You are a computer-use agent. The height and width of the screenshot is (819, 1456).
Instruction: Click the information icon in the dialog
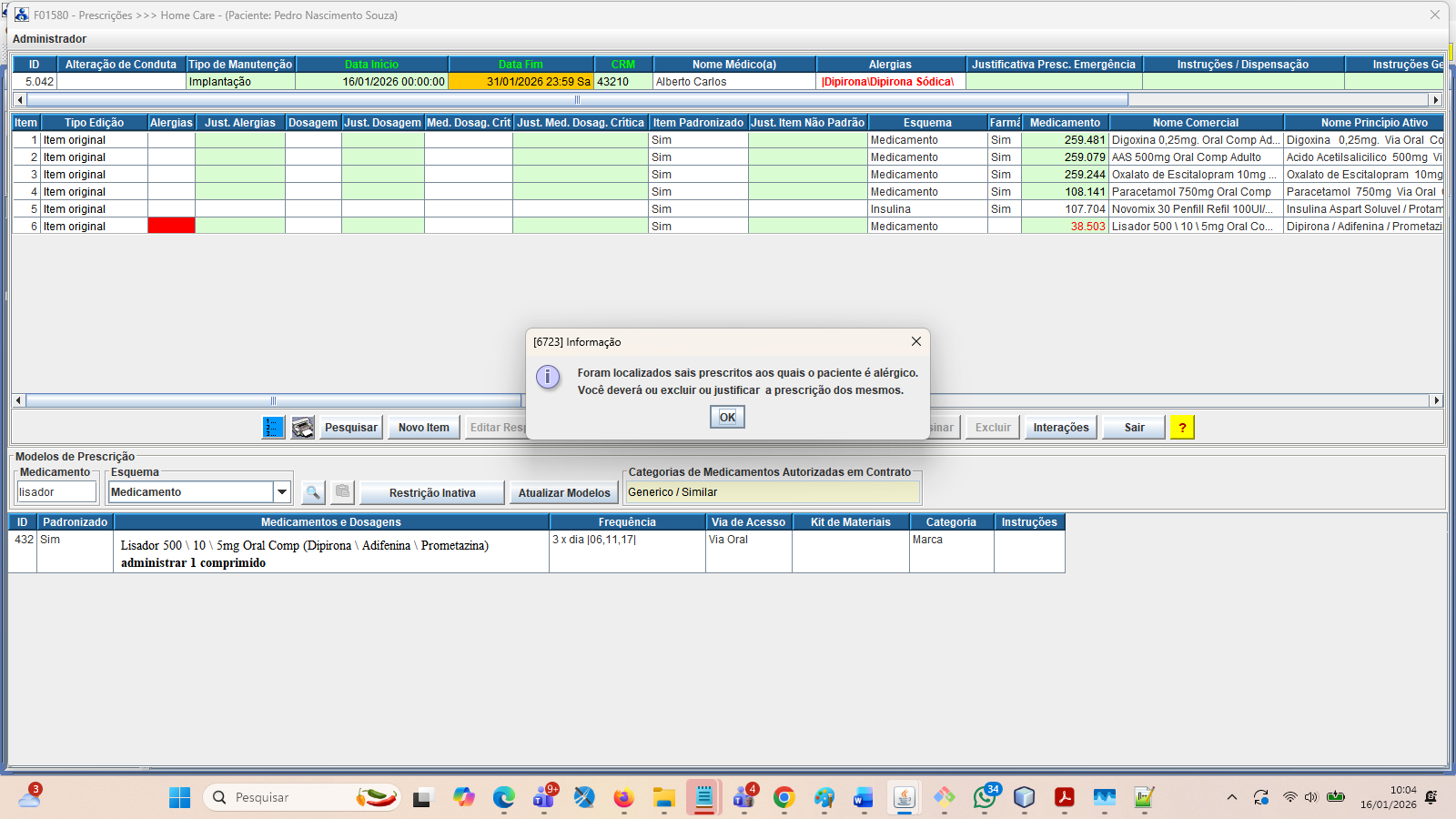[548, 377]
